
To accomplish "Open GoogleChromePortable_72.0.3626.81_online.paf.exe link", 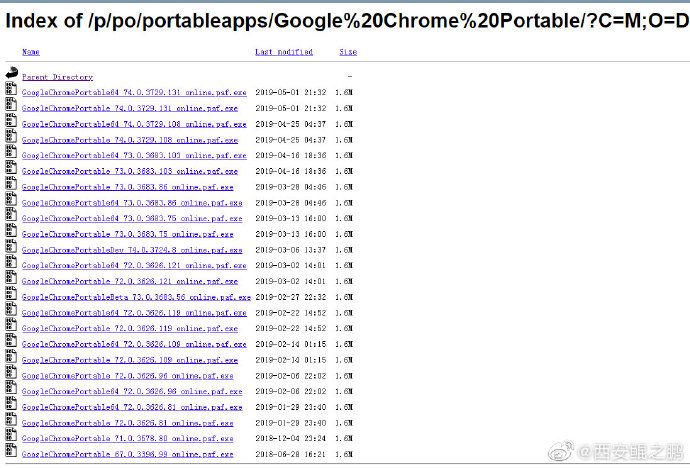I will (x=128, y=423).
